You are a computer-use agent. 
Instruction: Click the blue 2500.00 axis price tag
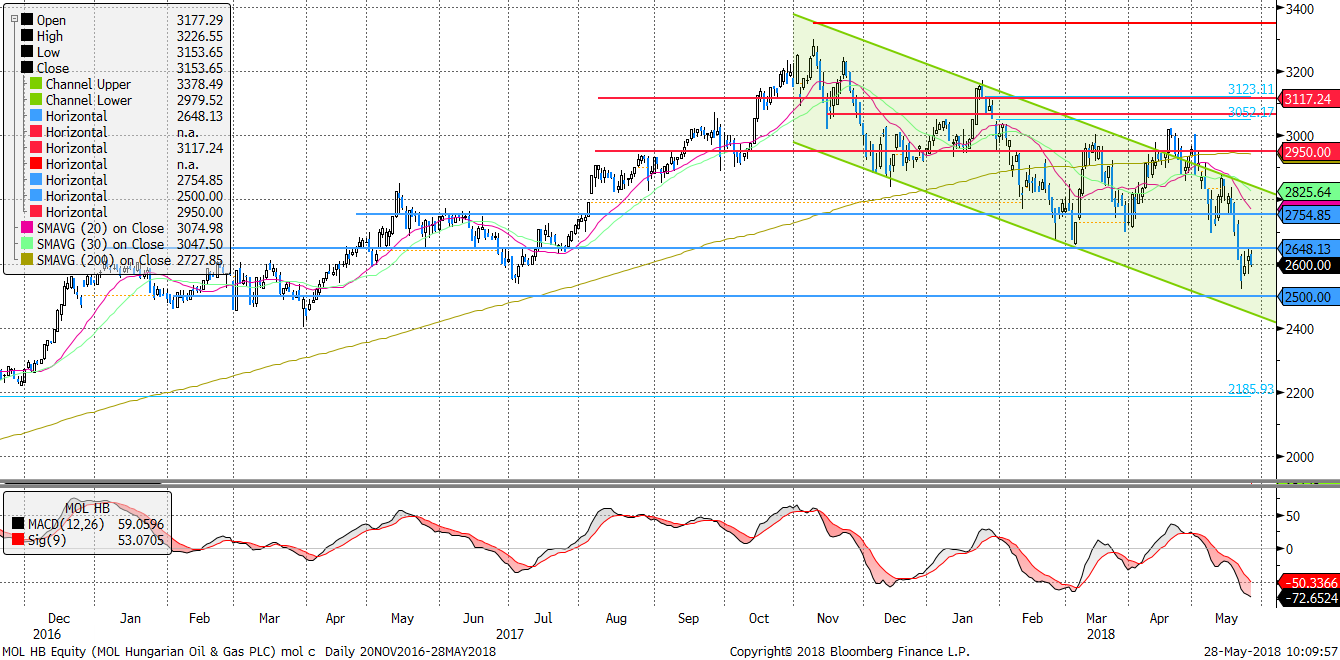(x=1308, y=297)
